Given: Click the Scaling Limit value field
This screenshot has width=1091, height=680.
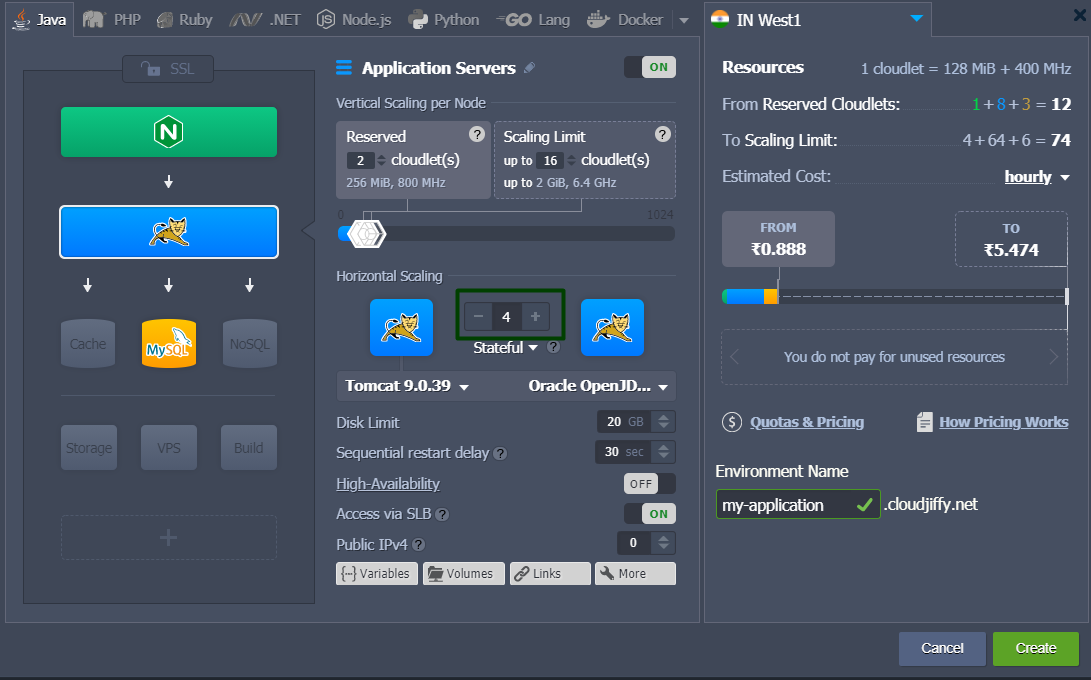Looking at the screenshot, I should coord(550,161).
